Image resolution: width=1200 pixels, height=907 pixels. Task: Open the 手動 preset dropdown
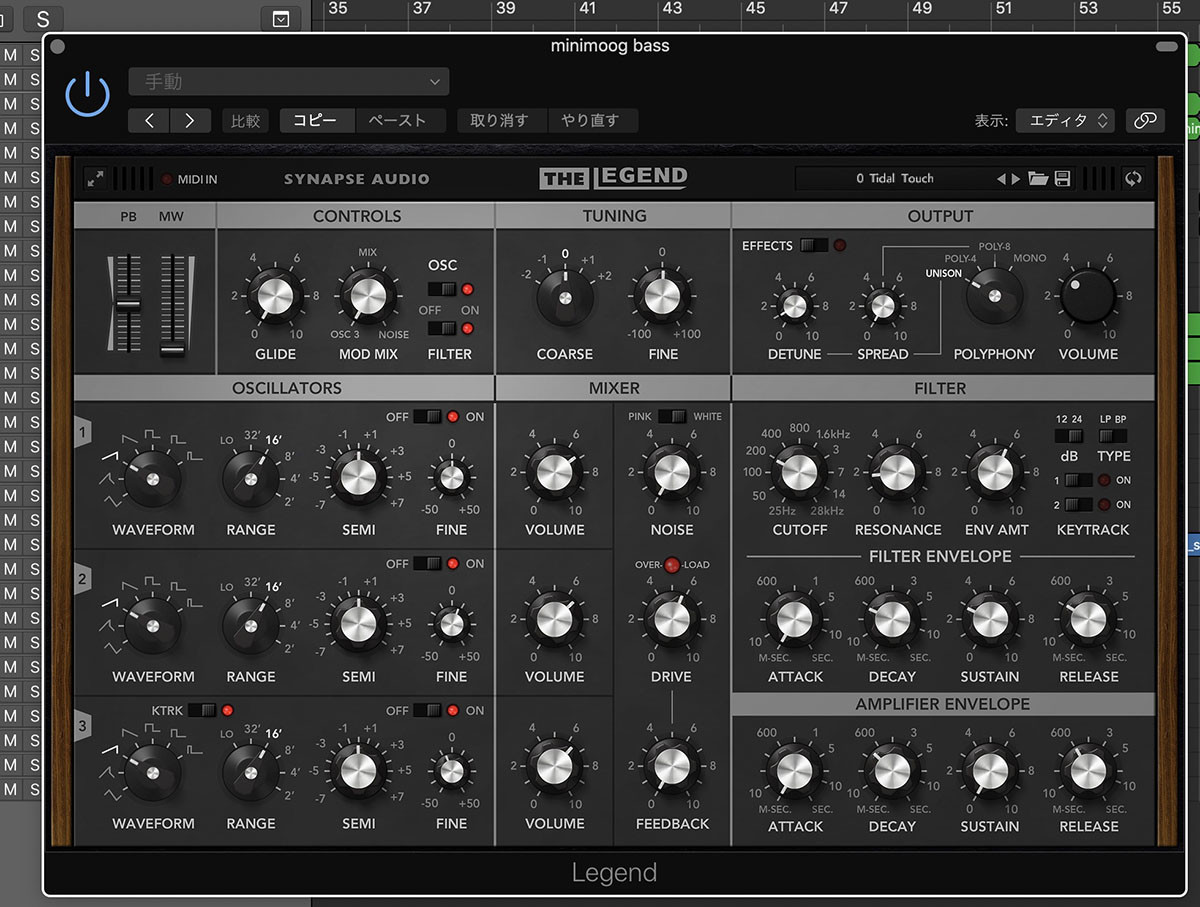click(289, 82)
